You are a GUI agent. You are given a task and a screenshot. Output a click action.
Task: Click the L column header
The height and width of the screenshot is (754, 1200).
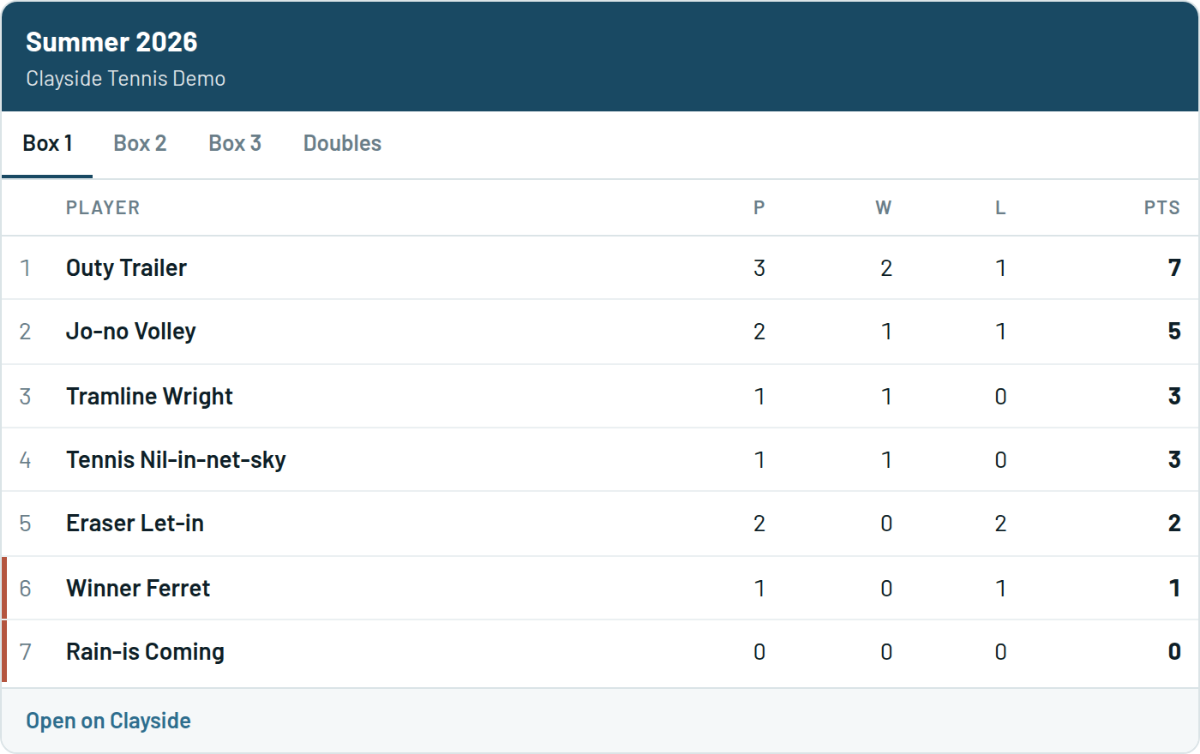pyautogui.click(x=1000, y=208)
